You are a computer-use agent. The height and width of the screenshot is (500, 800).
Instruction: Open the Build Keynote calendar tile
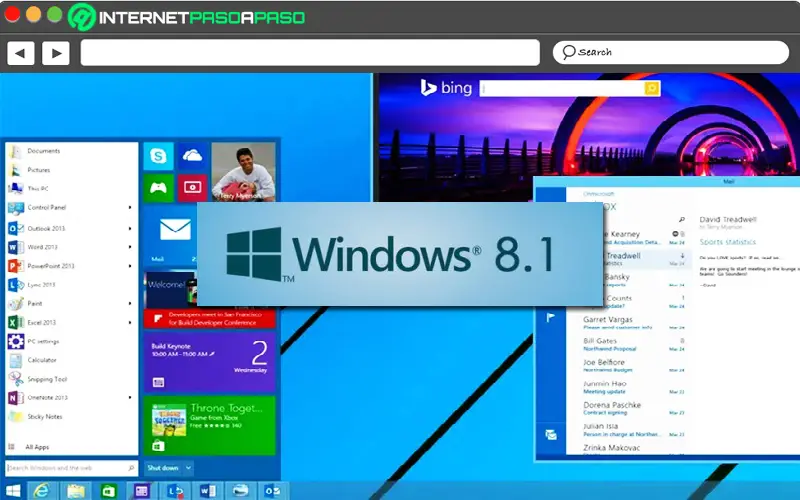tap(210, 362)
